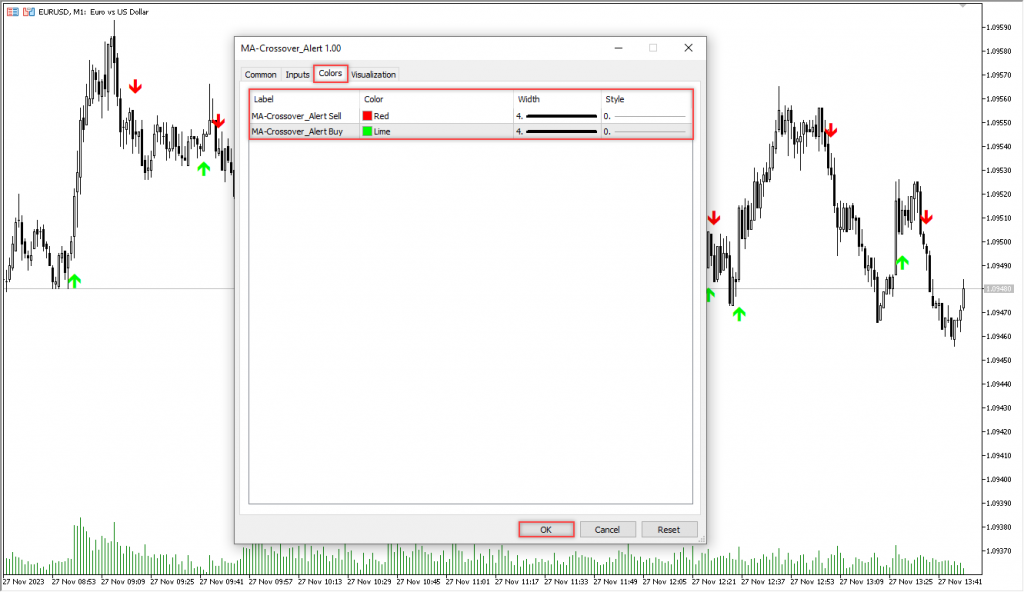
Task: Open the Inputs tab
Action: [x=297, y=74]
